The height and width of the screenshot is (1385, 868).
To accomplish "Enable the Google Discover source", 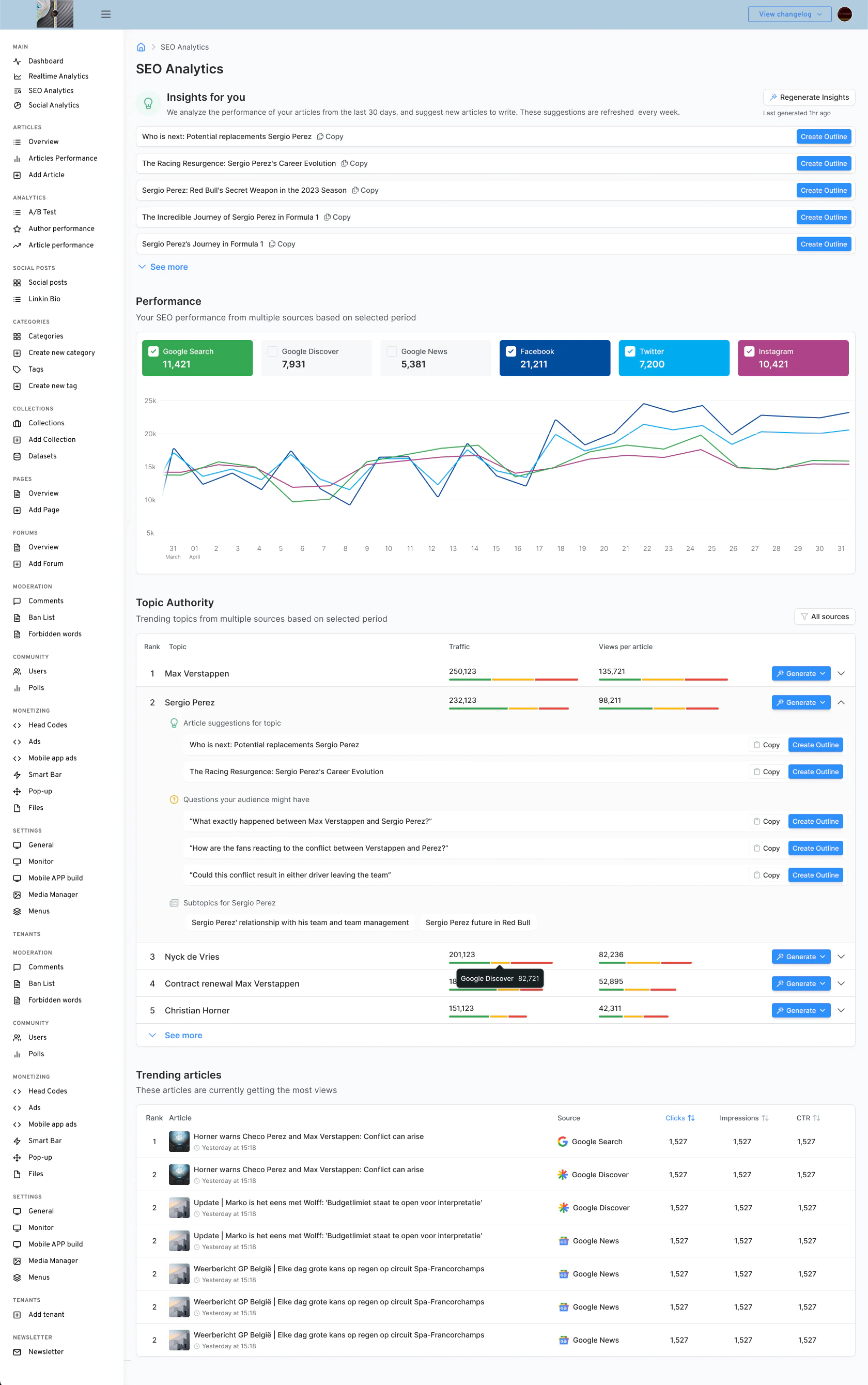I will (x=273, y=351).
